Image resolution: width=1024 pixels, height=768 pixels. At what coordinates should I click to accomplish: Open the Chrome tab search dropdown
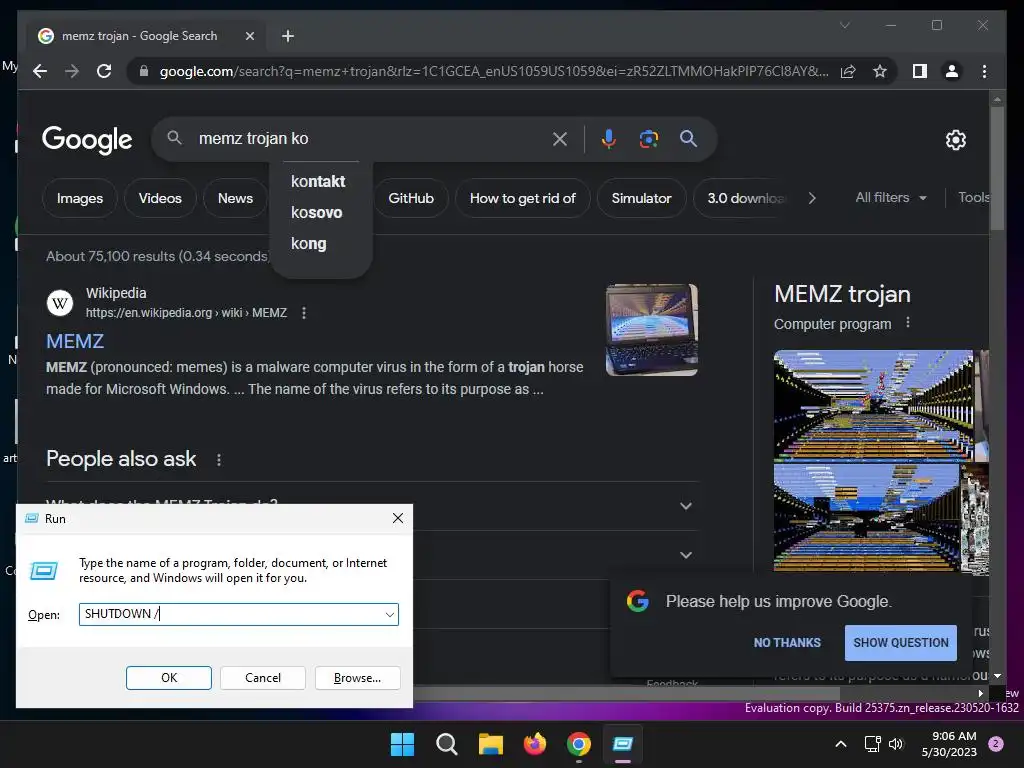pyautogui.click(x=844, y=25)
